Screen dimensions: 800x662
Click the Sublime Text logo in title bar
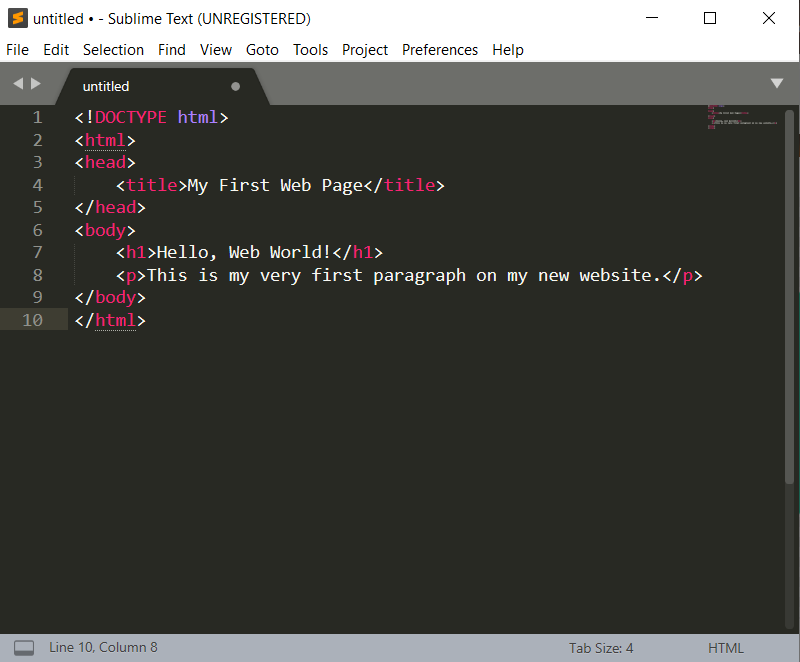point(17,18)
